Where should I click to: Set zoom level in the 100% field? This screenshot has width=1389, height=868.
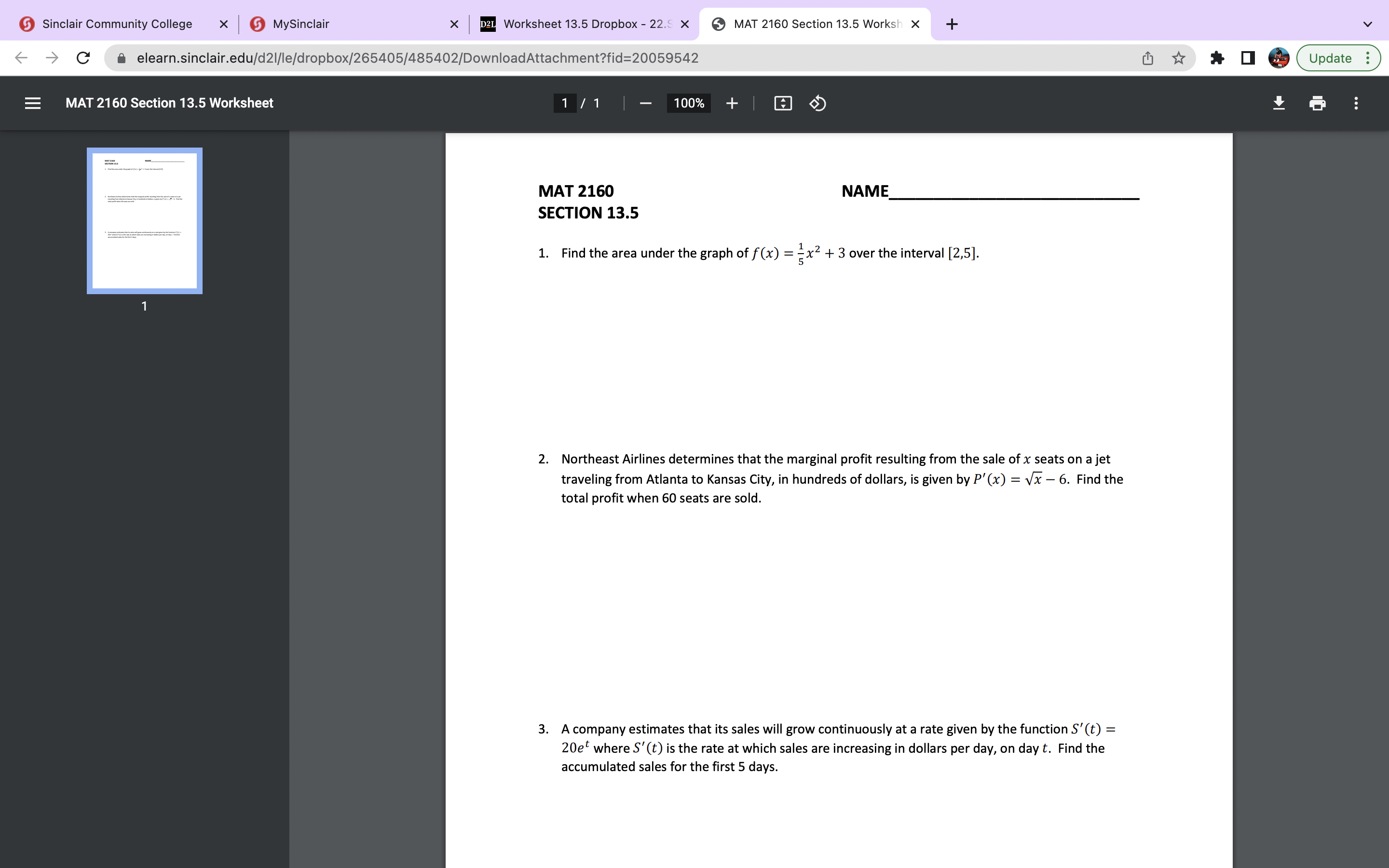tap(688, 103)
